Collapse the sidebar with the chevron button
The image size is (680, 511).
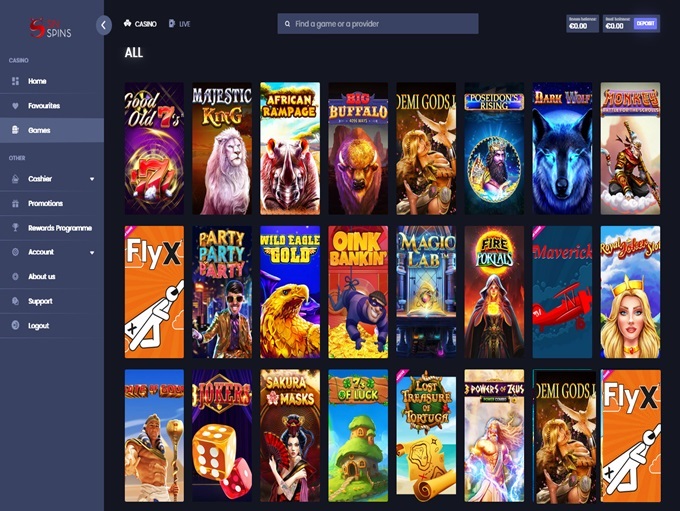click(104, 26)
